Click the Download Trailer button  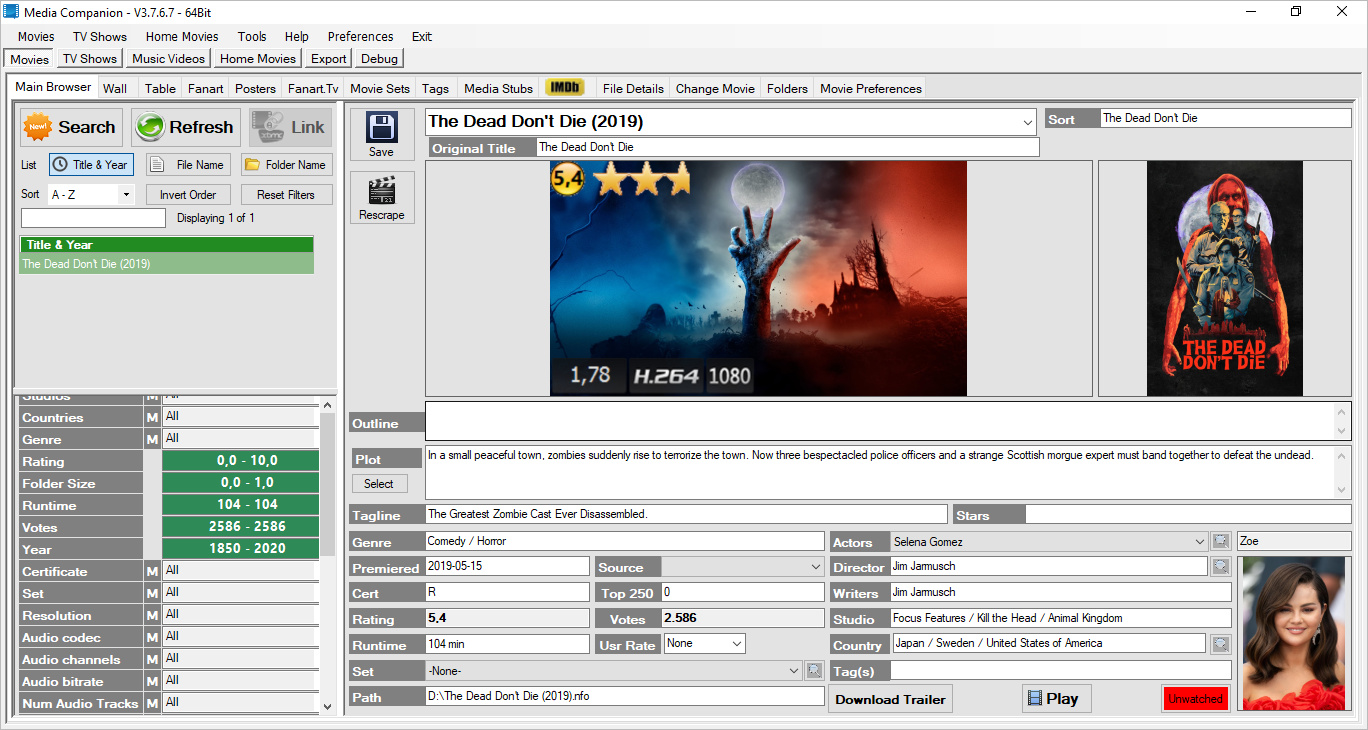point(890,699)
